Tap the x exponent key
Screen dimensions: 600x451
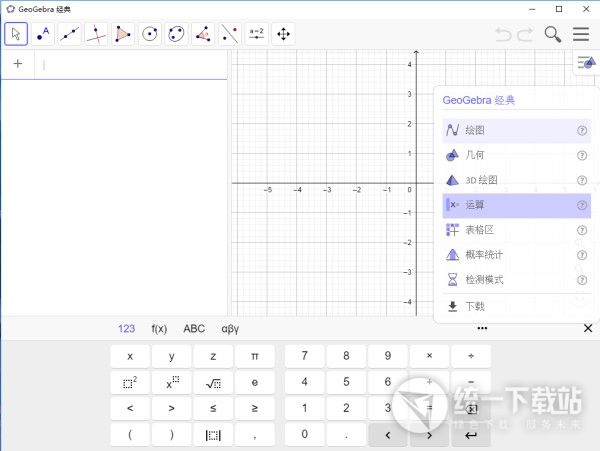point(171,382)
